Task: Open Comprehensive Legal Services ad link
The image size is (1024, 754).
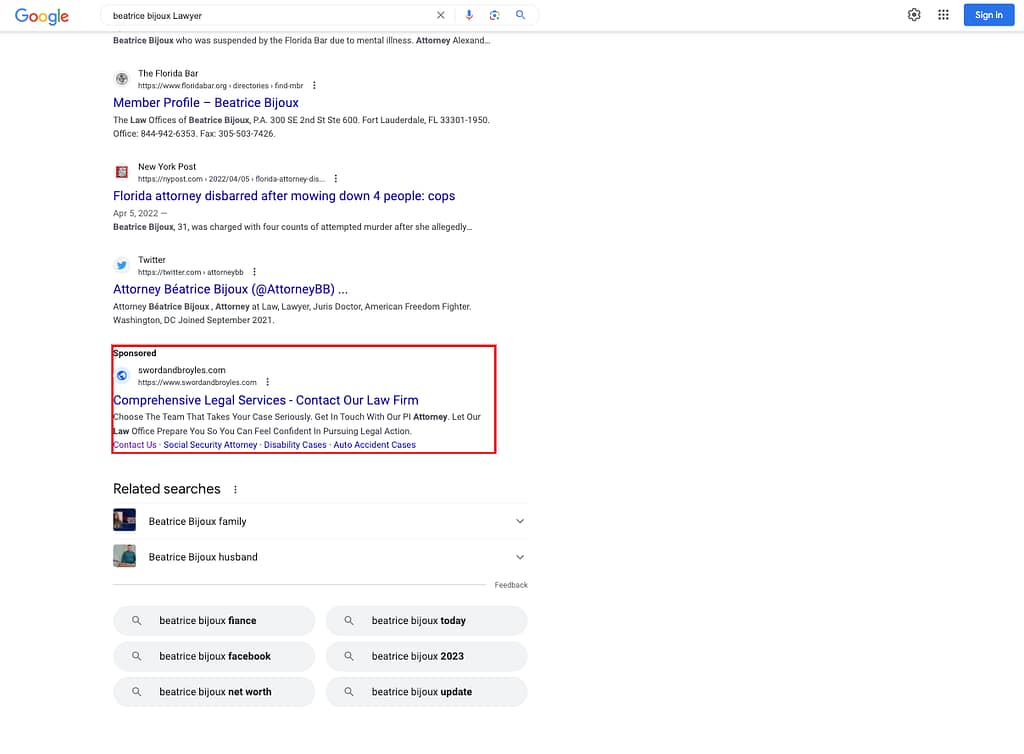Action: 266,400
